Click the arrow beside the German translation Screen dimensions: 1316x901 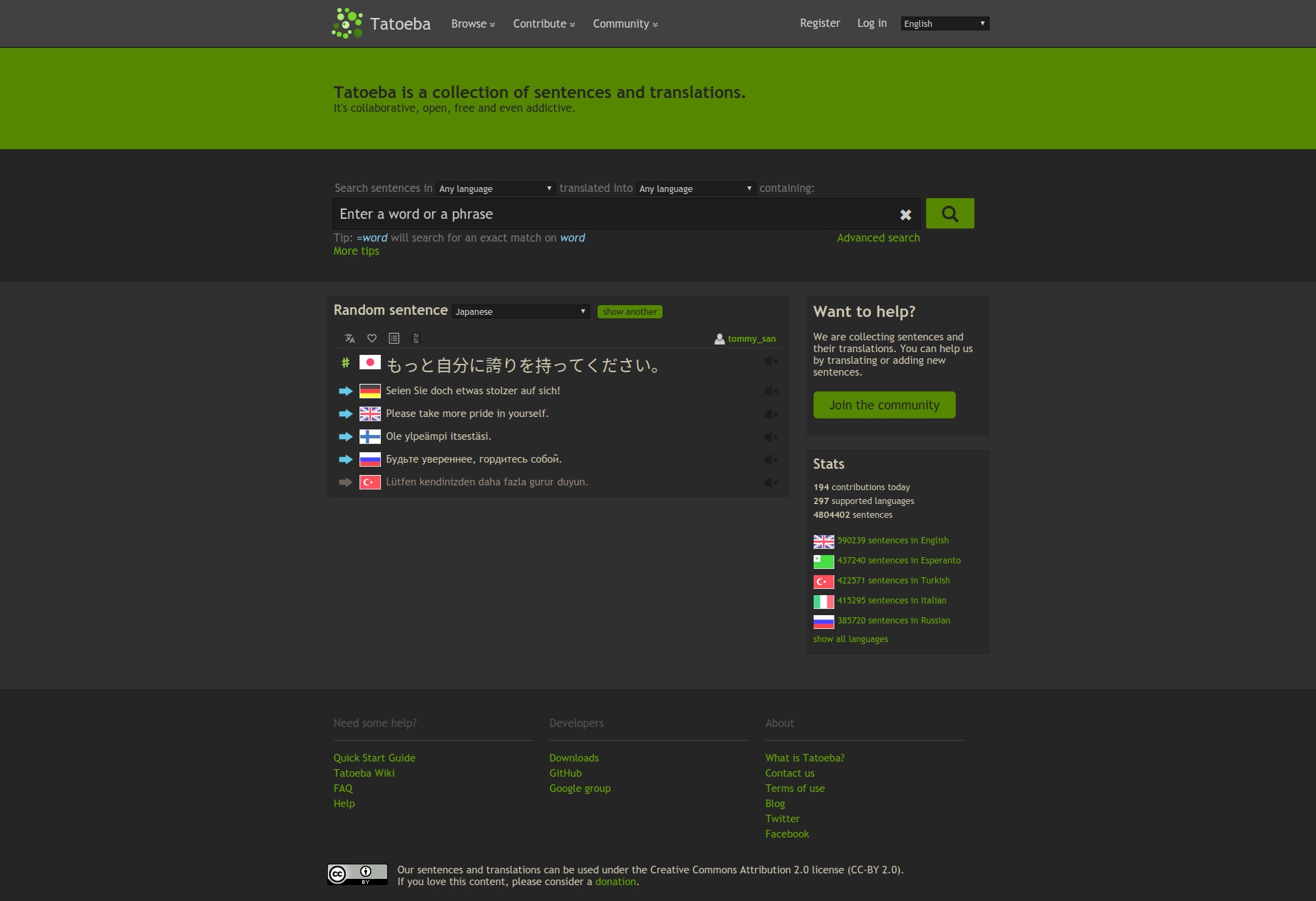(346, 391)
